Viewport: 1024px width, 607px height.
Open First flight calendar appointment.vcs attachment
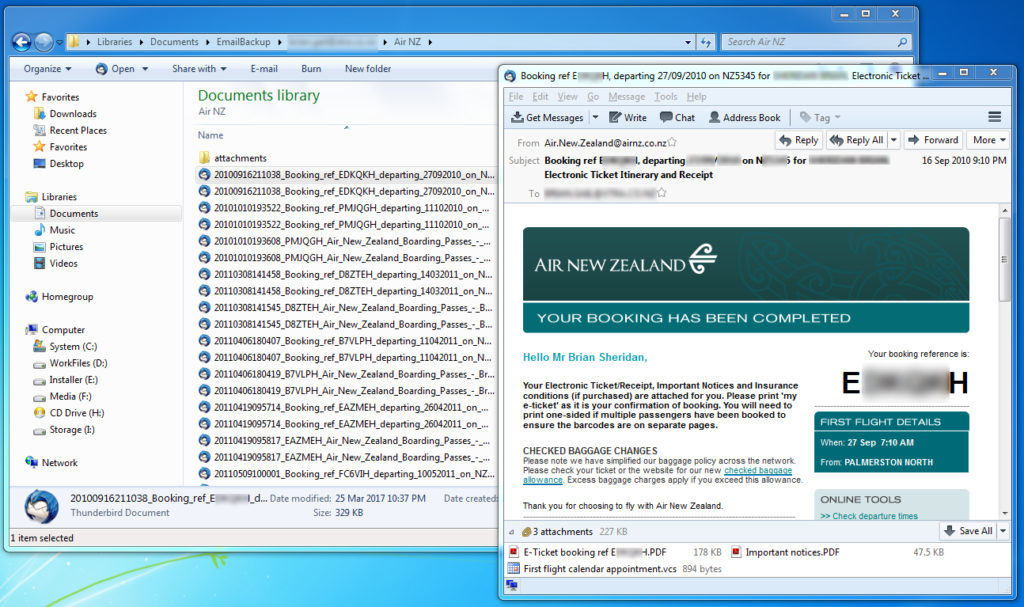592,569
